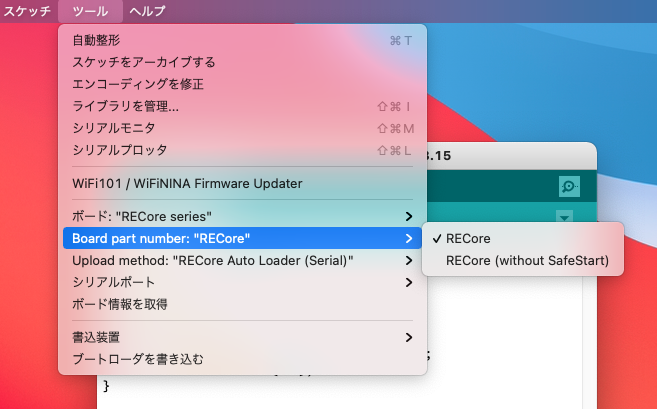Select ブートローダを書き込む

point(242,360)
